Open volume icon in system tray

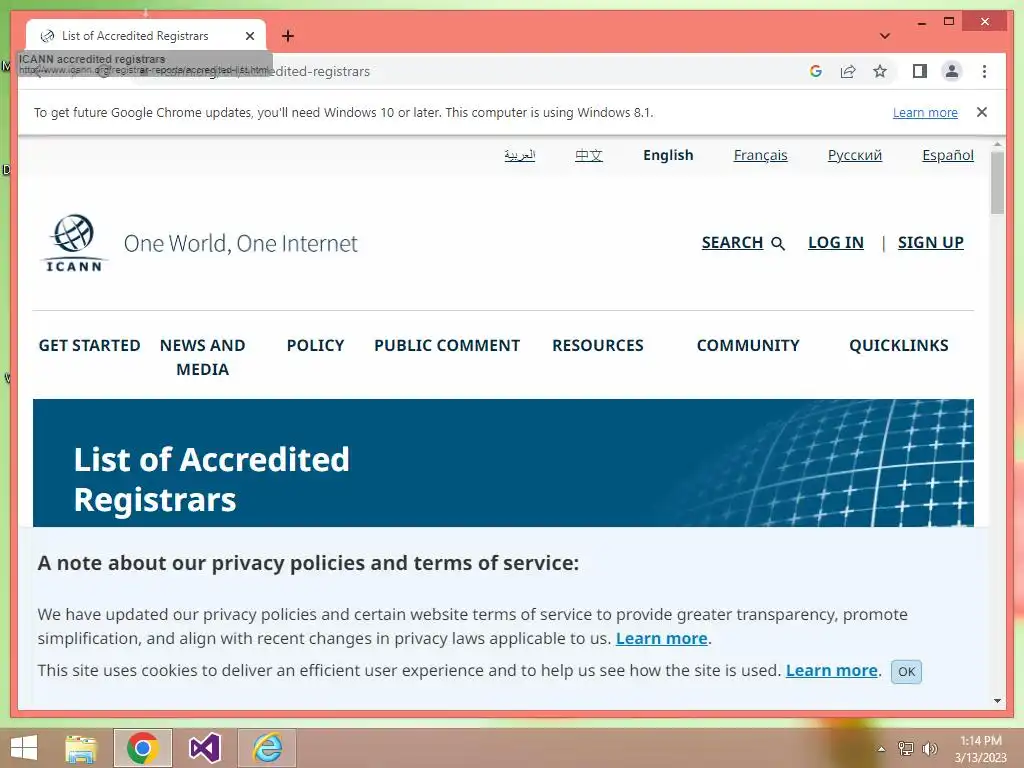pyautogui.click(x=929, y=748)
